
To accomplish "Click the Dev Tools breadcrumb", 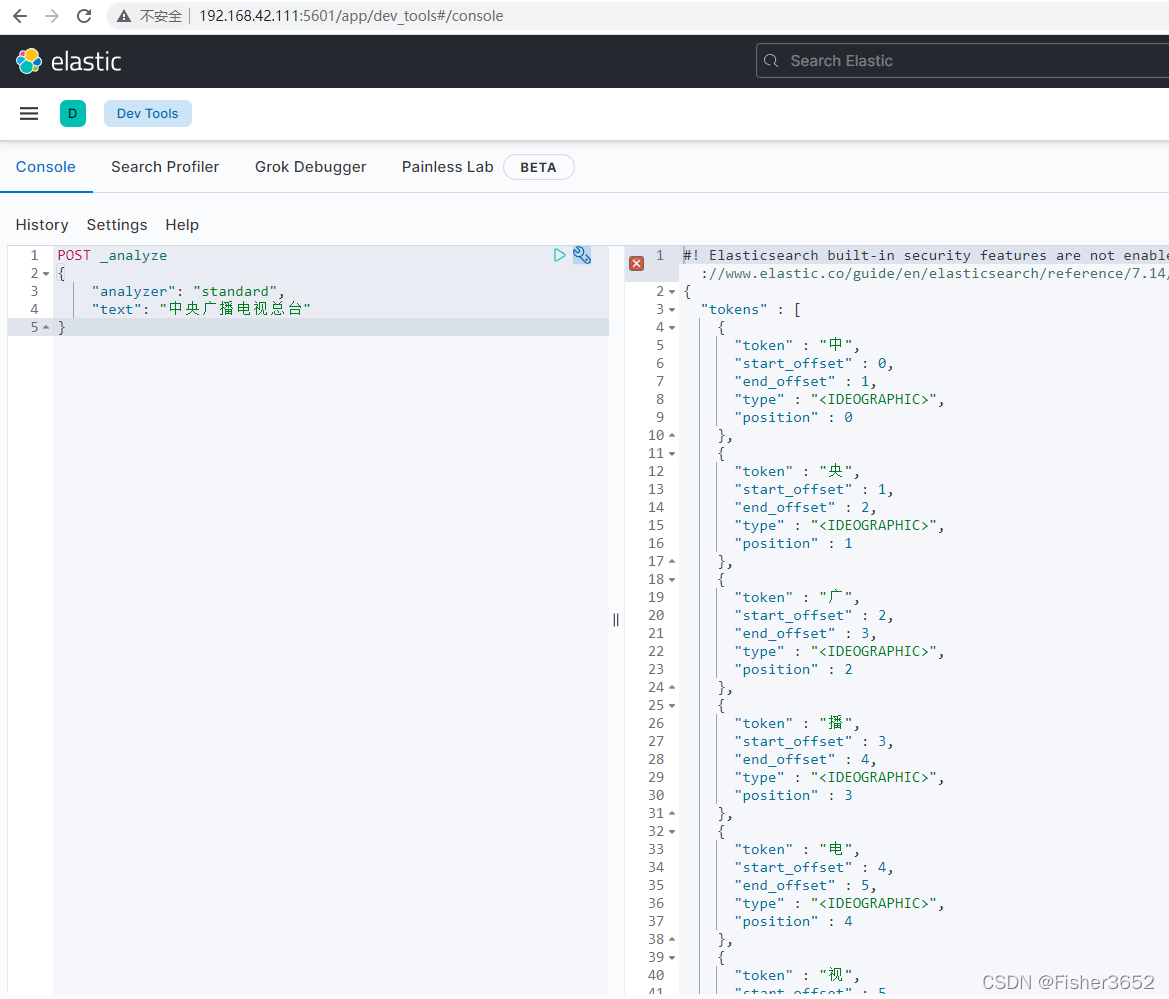I will point(148,113).
